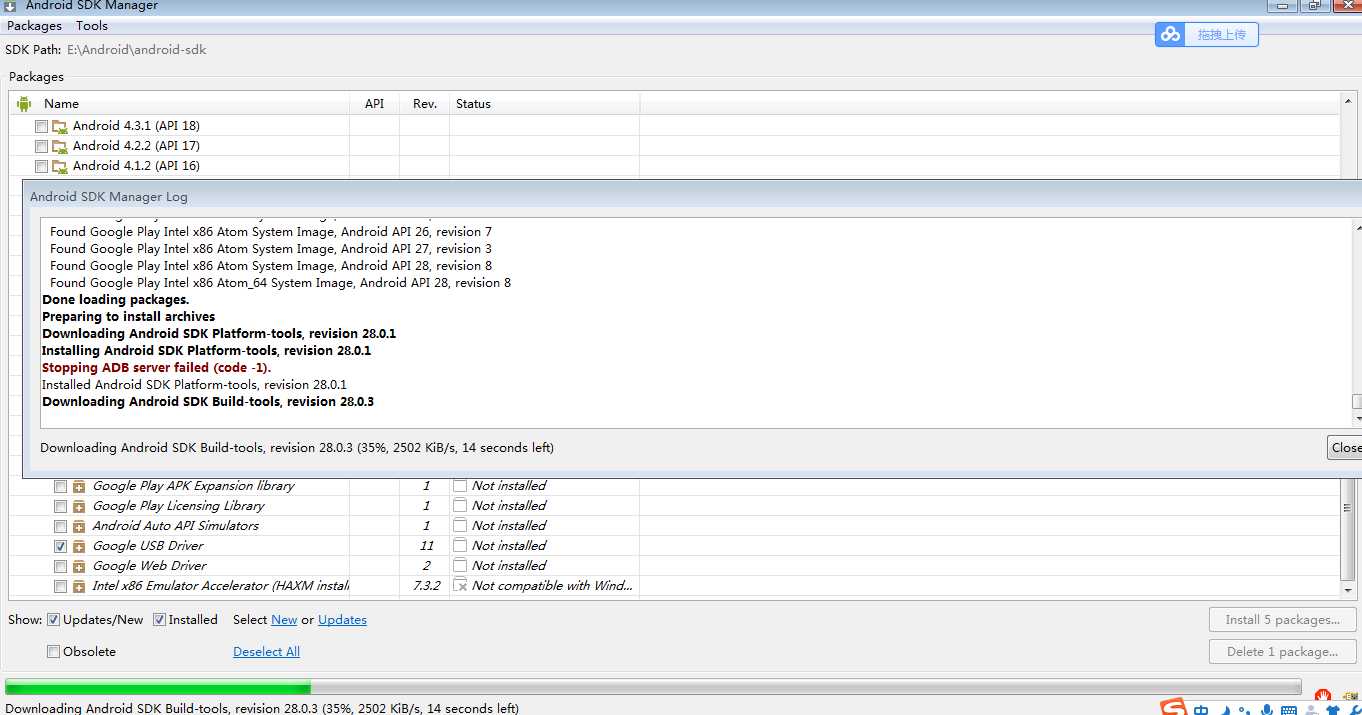Click the Google Play APK Expansion library package icon
Viewport: 1362px width, 715px height.
pyautogui.click(x=79, y=486)
